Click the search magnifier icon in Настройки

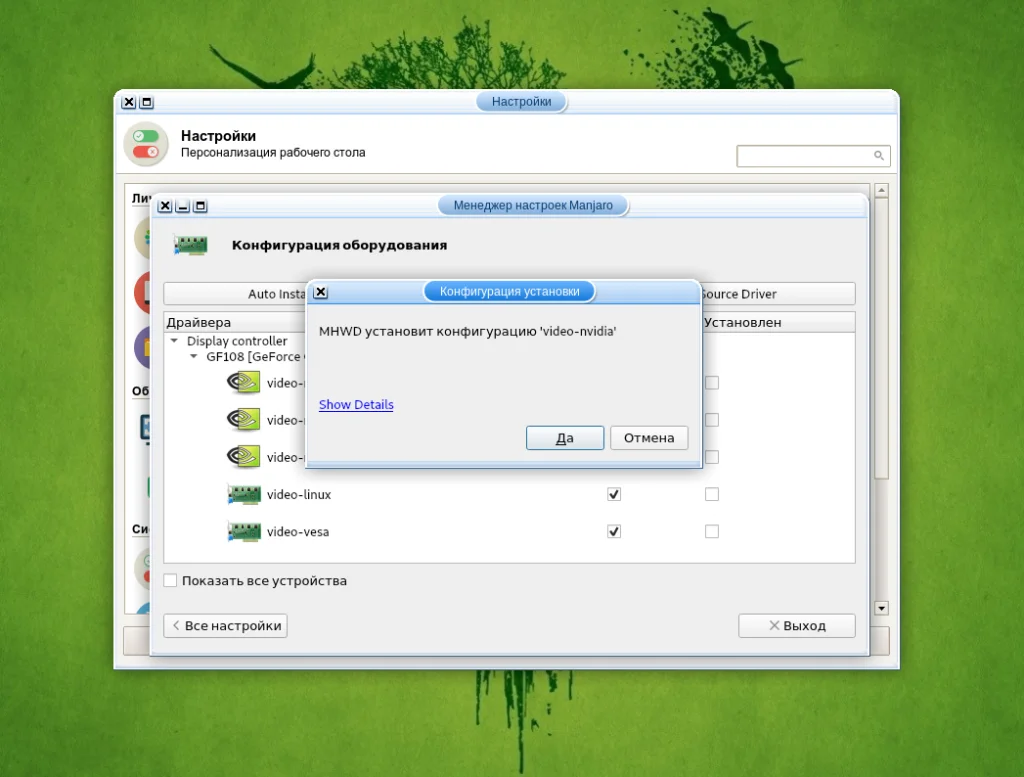(x=878, y=155)
